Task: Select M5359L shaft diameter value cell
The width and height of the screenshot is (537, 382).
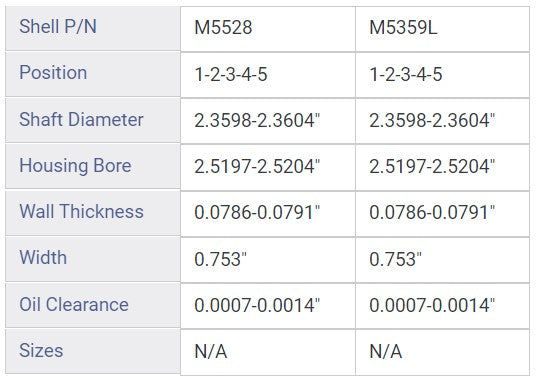Action: [x=442, y=121]
